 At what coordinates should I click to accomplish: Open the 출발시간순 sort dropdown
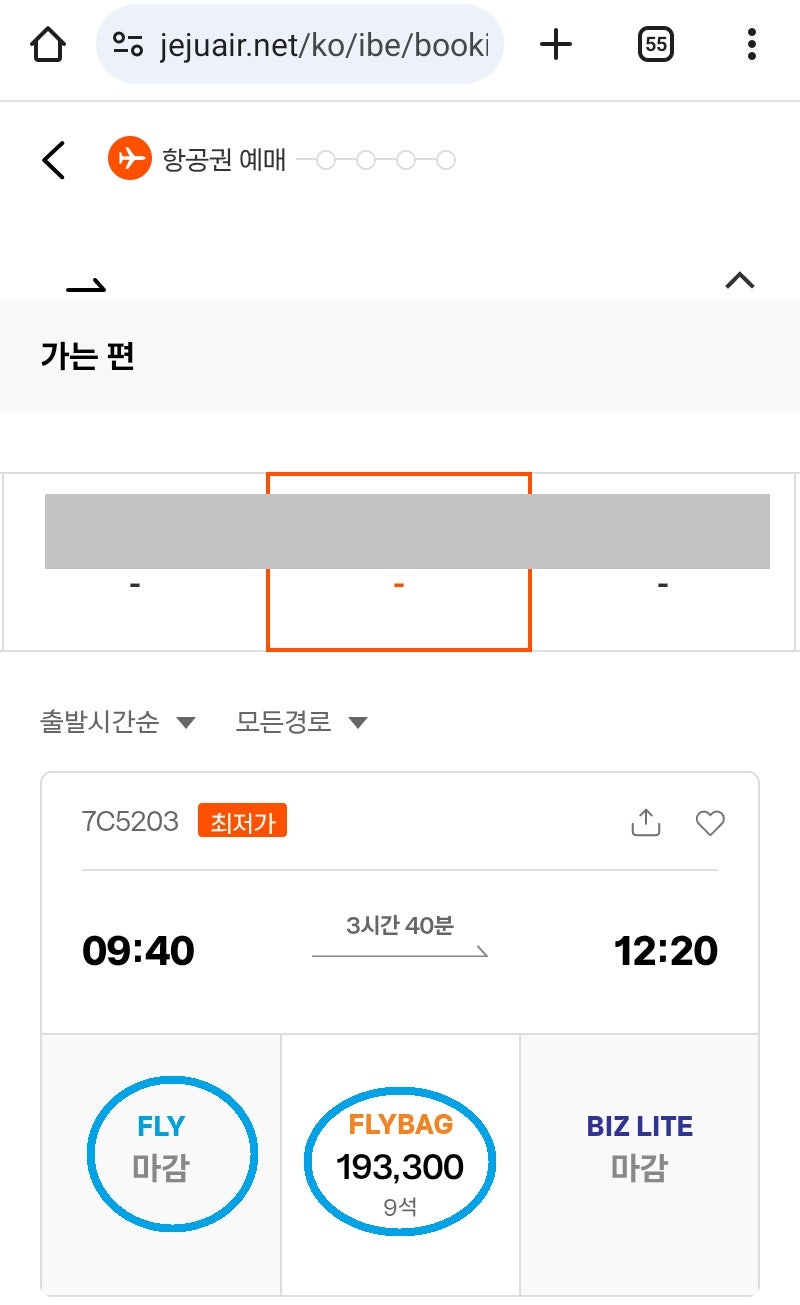coord(118,722)
